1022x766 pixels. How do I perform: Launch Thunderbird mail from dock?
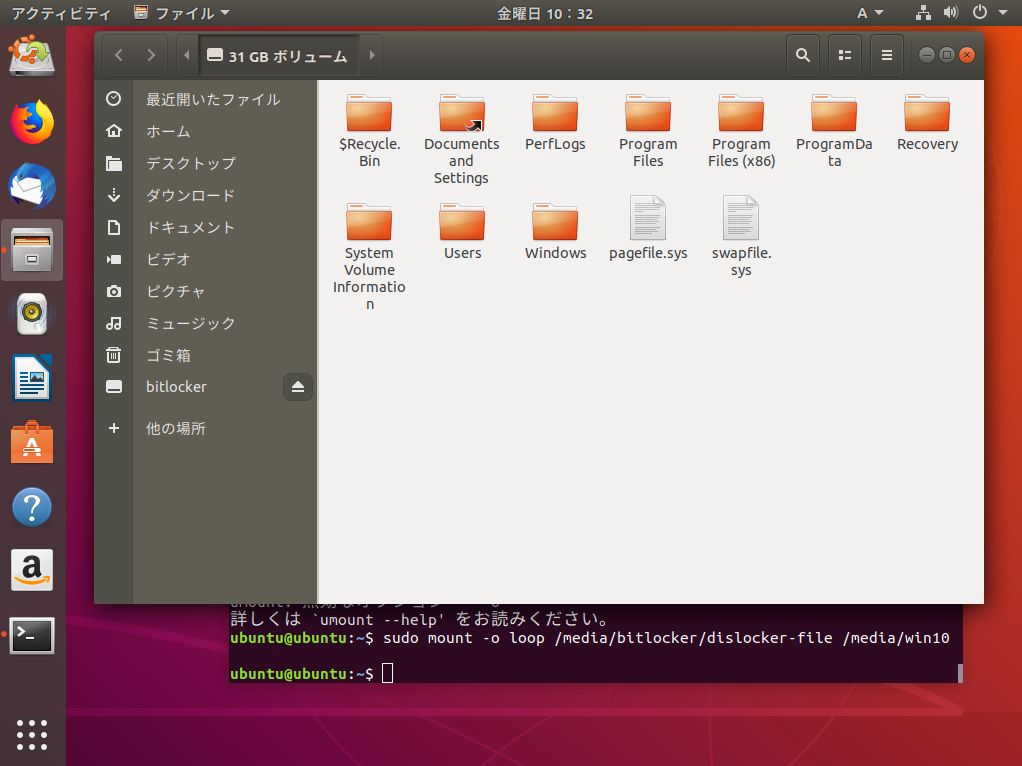[x=32, y=186]
